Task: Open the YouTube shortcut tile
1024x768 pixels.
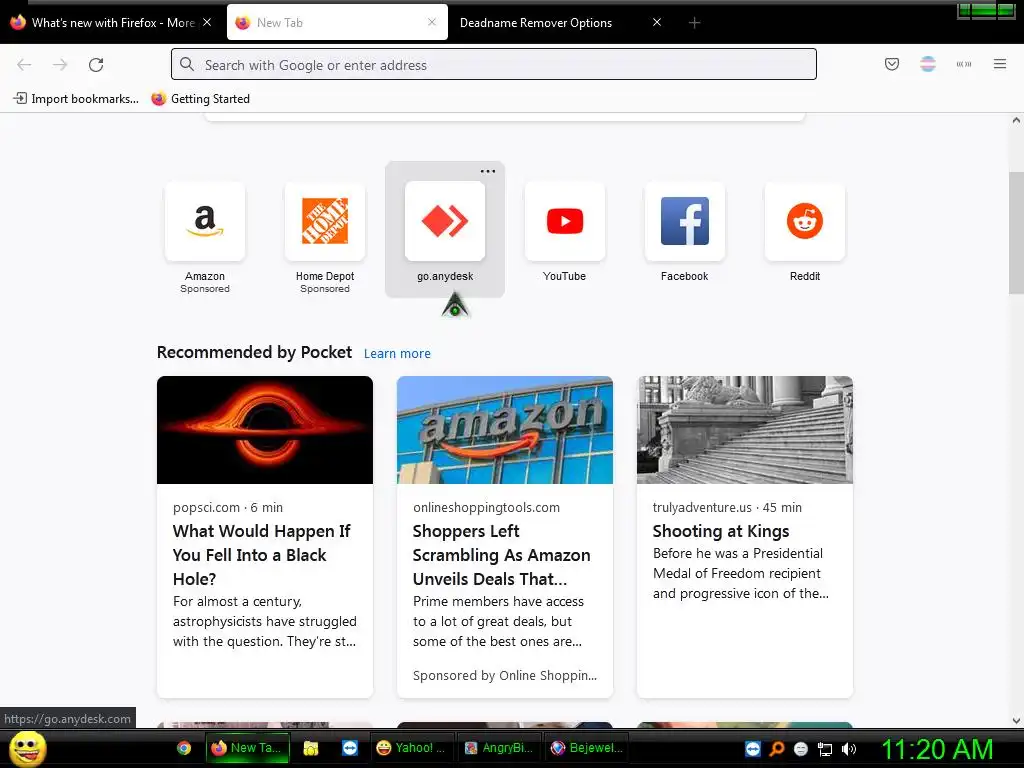Action: [565, 221]
